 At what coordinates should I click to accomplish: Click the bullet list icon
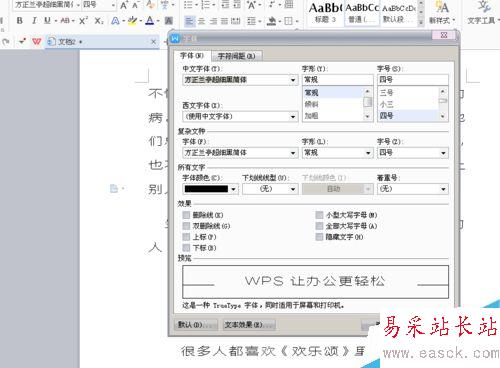click(x=188, y=5)
